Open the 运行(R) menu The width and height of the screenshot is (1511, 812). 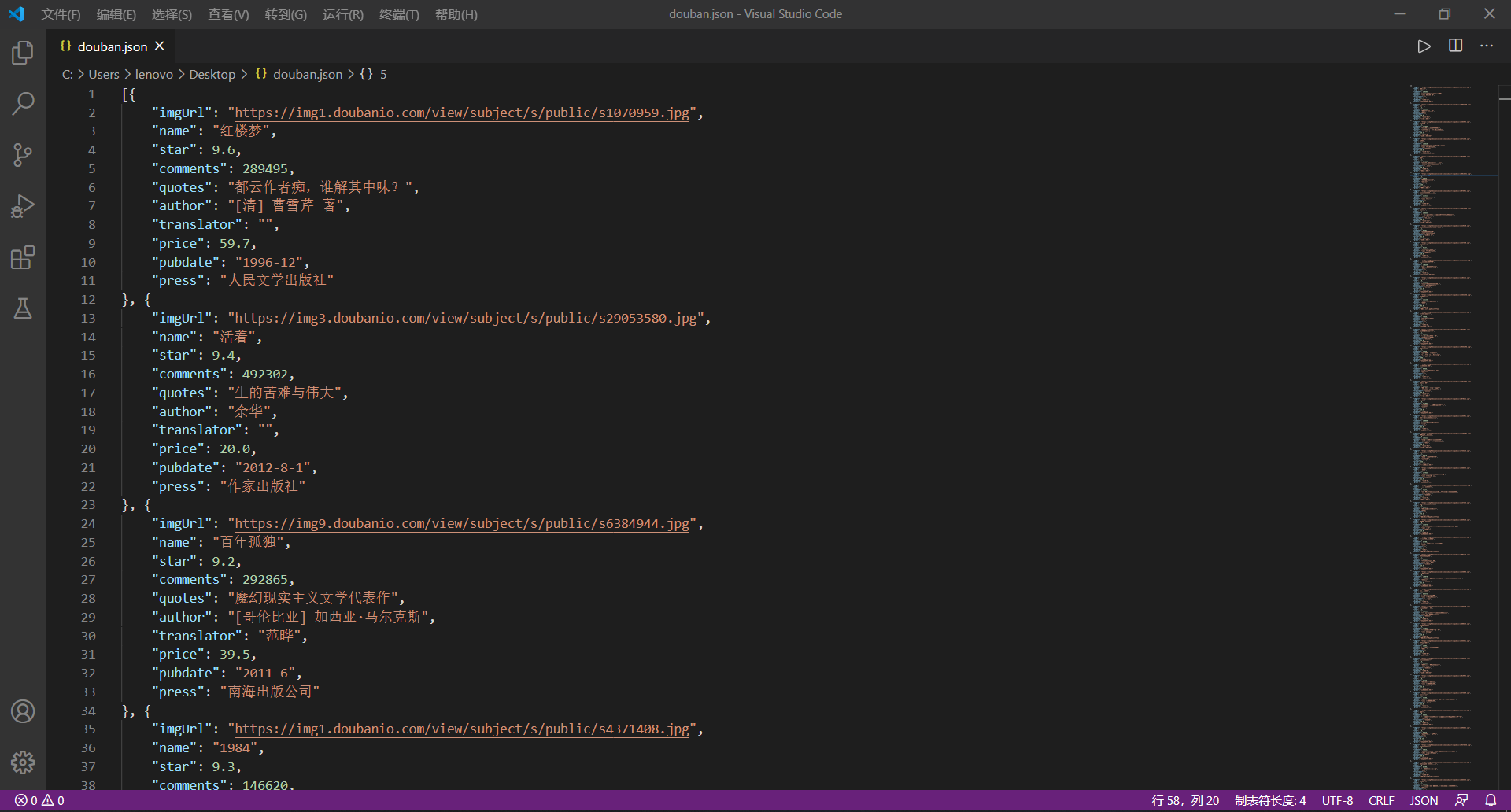343,14
